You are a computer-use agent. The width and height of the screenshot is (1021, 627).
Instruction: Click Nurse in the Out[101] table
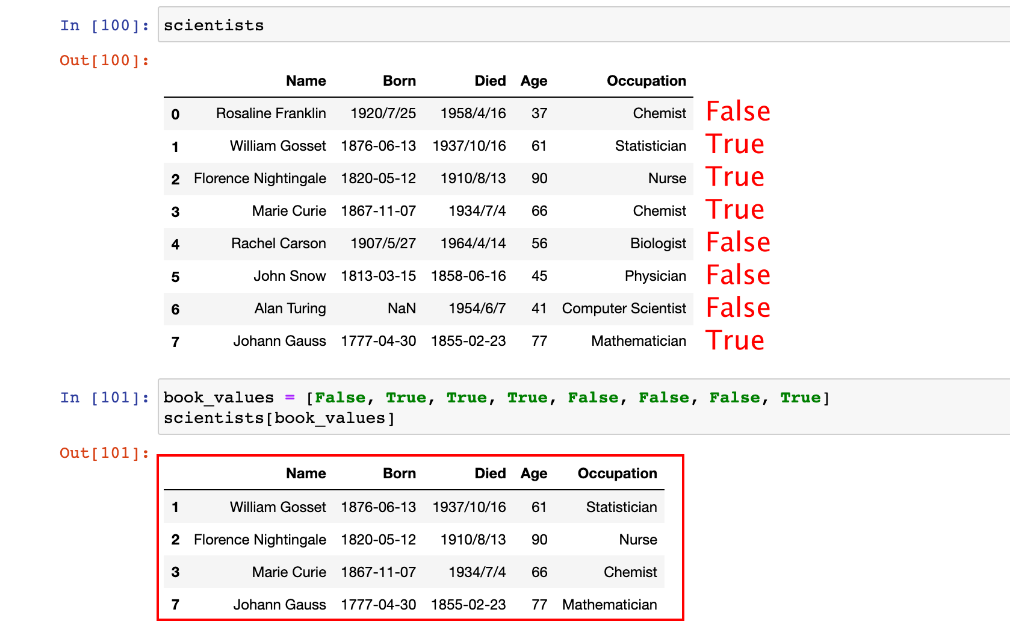(x=638, y=540)
